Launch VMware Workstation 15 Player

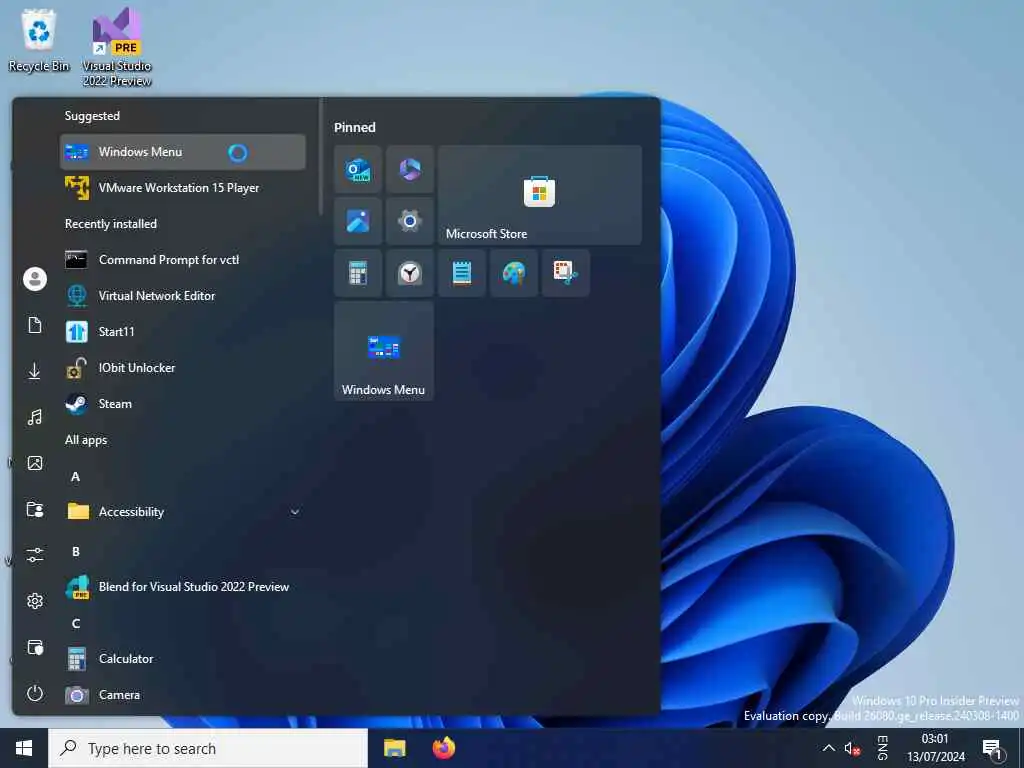point(183,188)
